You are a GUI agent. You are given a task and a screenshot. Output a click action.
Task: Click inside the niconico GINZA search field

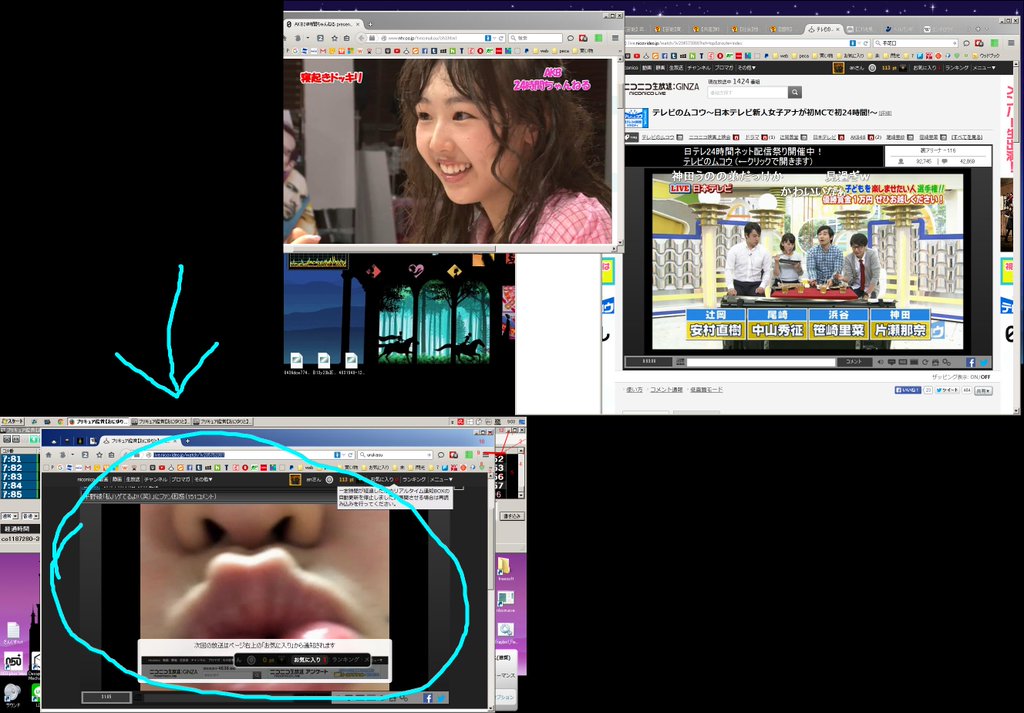(x=750, y=92)
